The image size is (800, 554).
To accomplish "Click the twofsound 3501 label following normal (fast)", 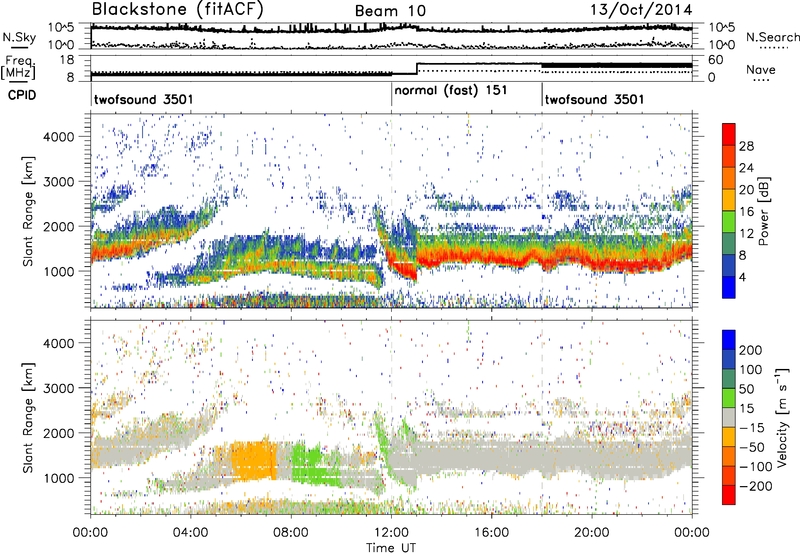I will (594, 99).
